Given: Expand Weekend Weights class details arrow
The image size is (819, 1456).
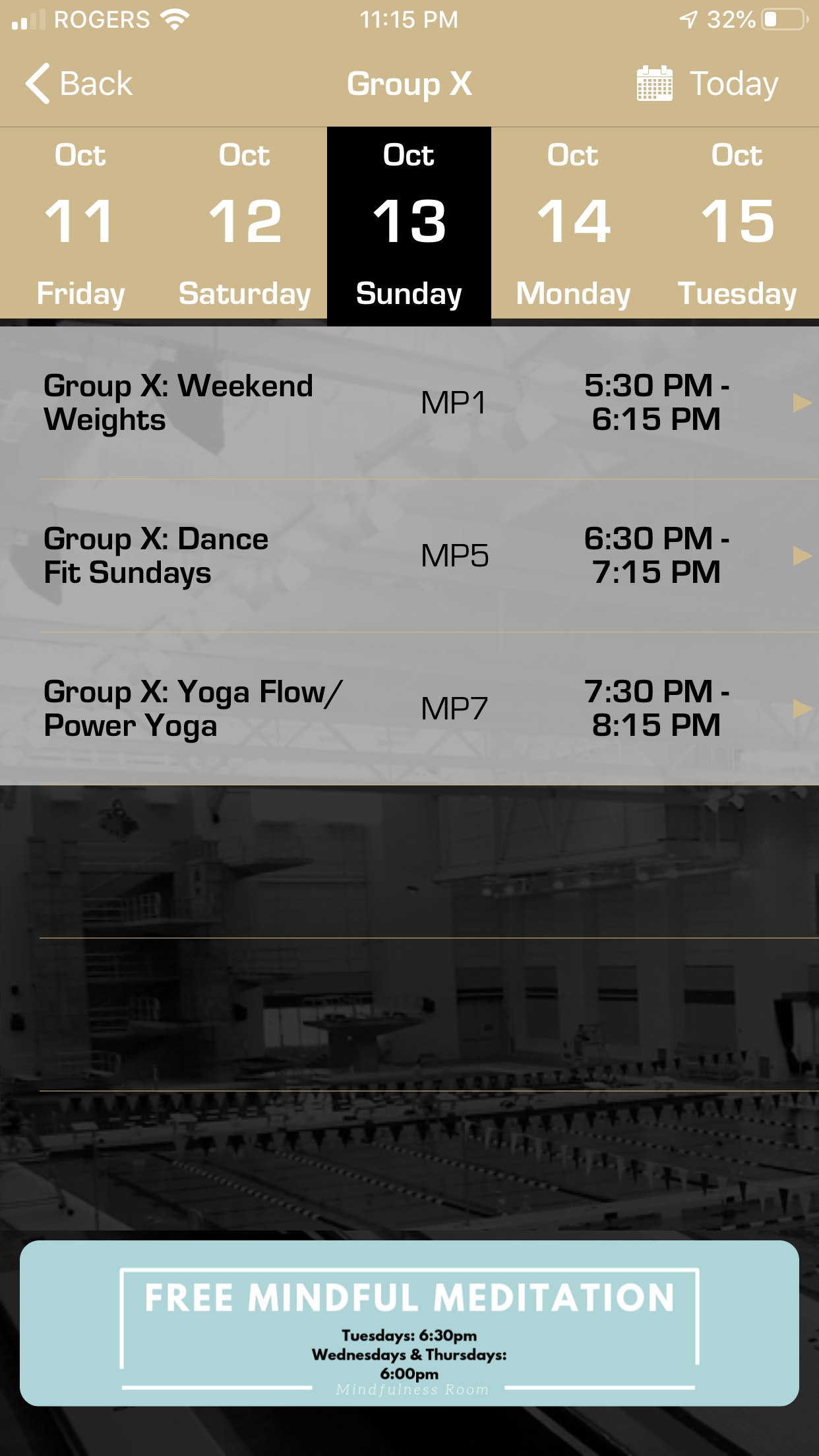Looking at the screenshot, I should click(x=801, y=402).
